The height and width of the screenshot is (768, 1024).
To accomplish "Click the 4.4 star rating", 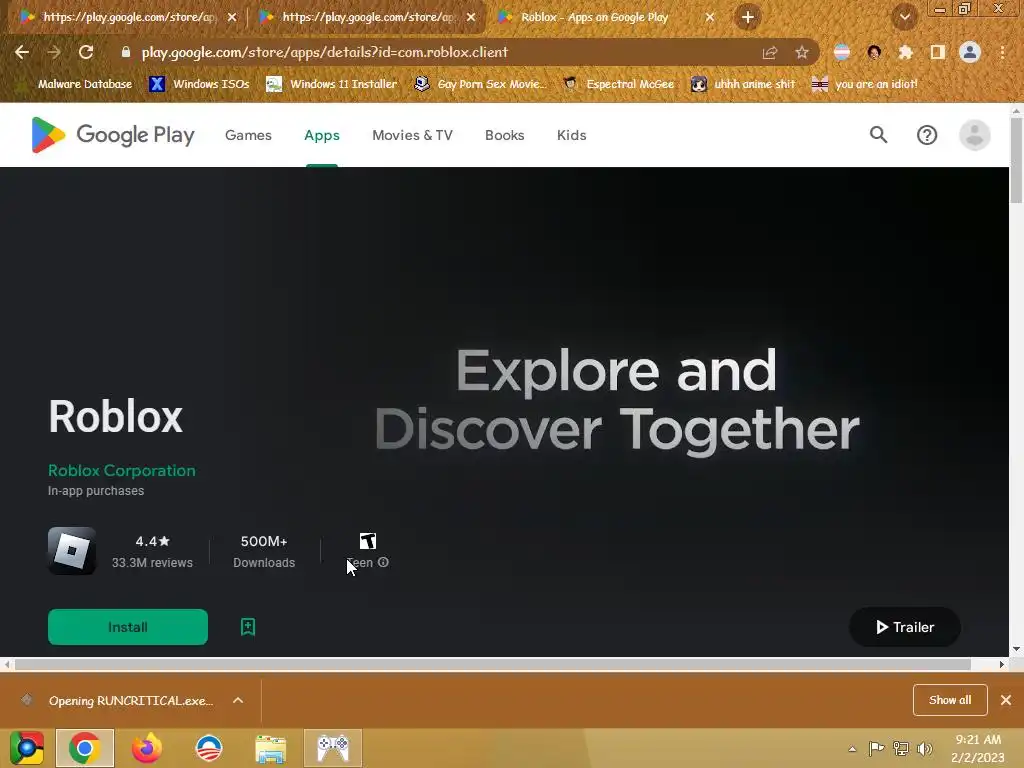I will click(x=152, y=541).
